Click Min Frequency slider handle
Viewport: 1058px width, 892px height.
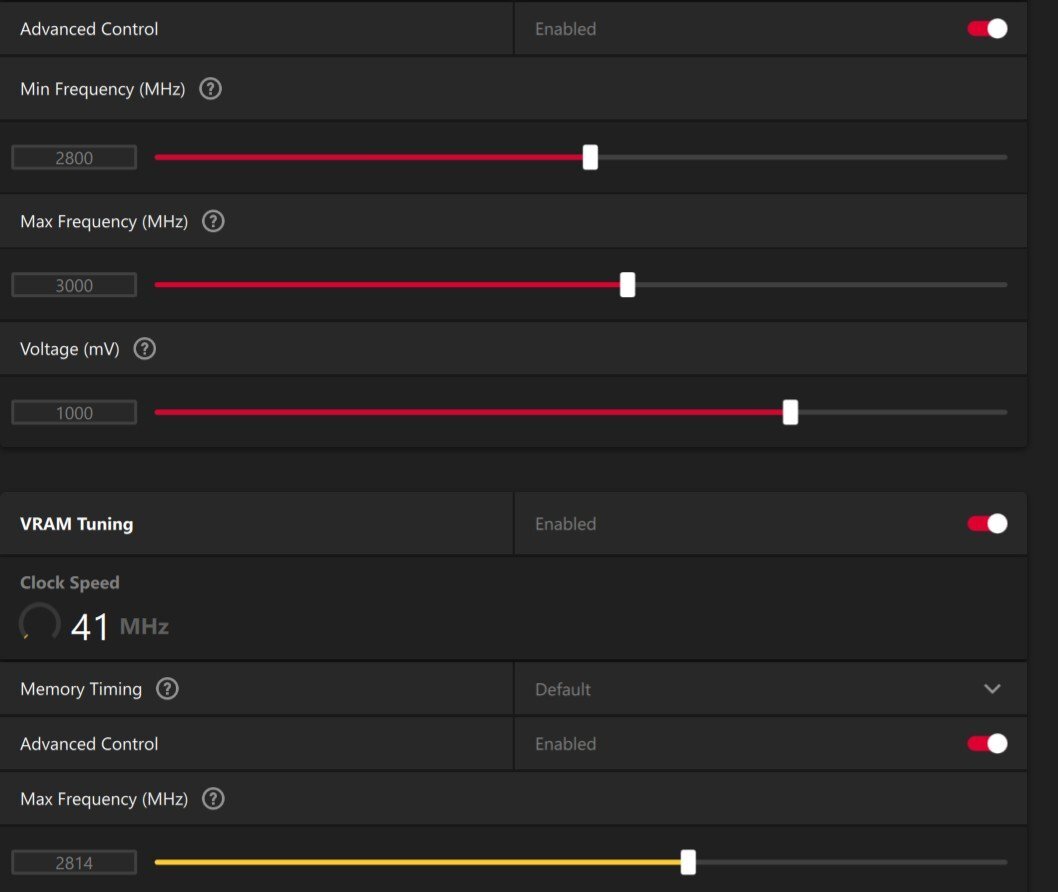590,157
